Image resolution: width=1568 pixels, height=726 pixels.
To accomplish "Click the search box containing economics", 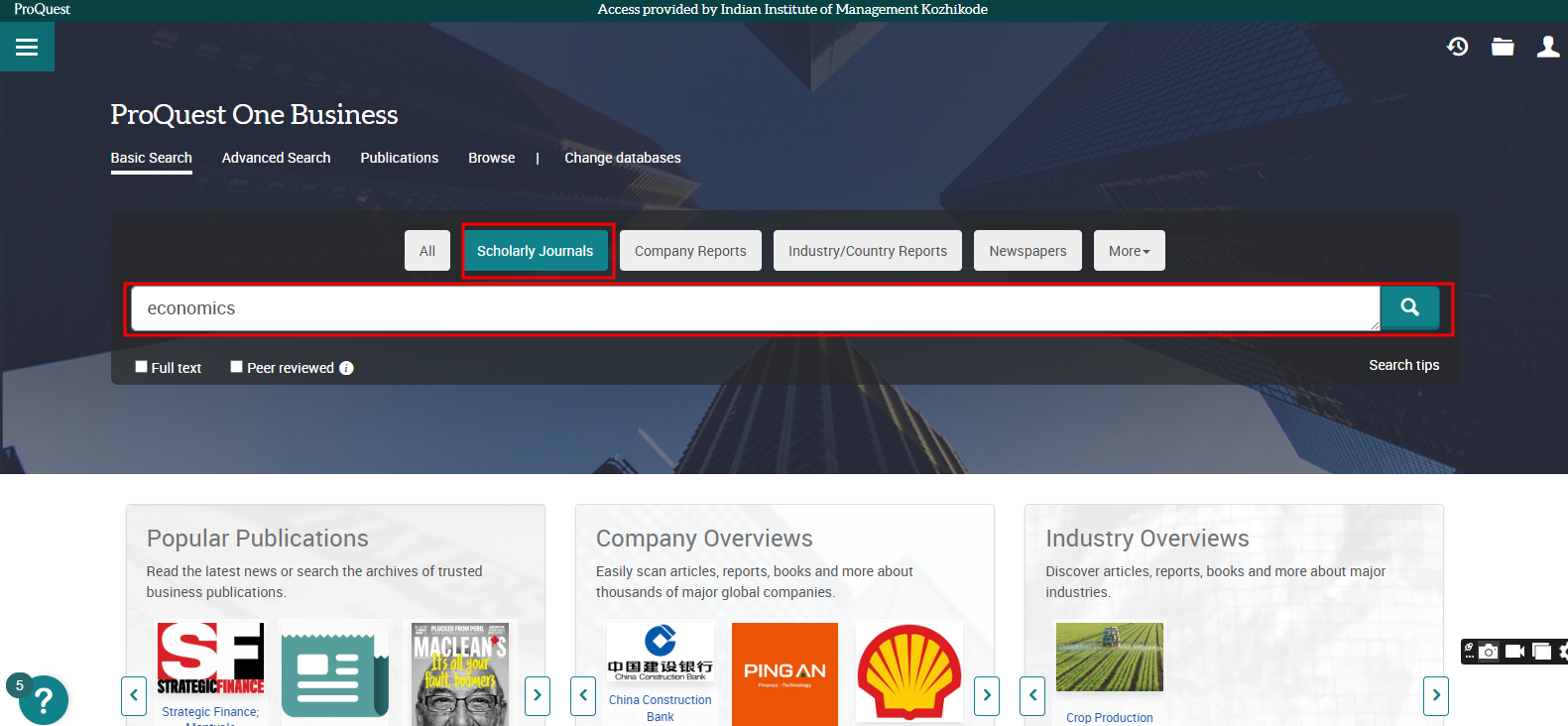I will coord(754,308).
